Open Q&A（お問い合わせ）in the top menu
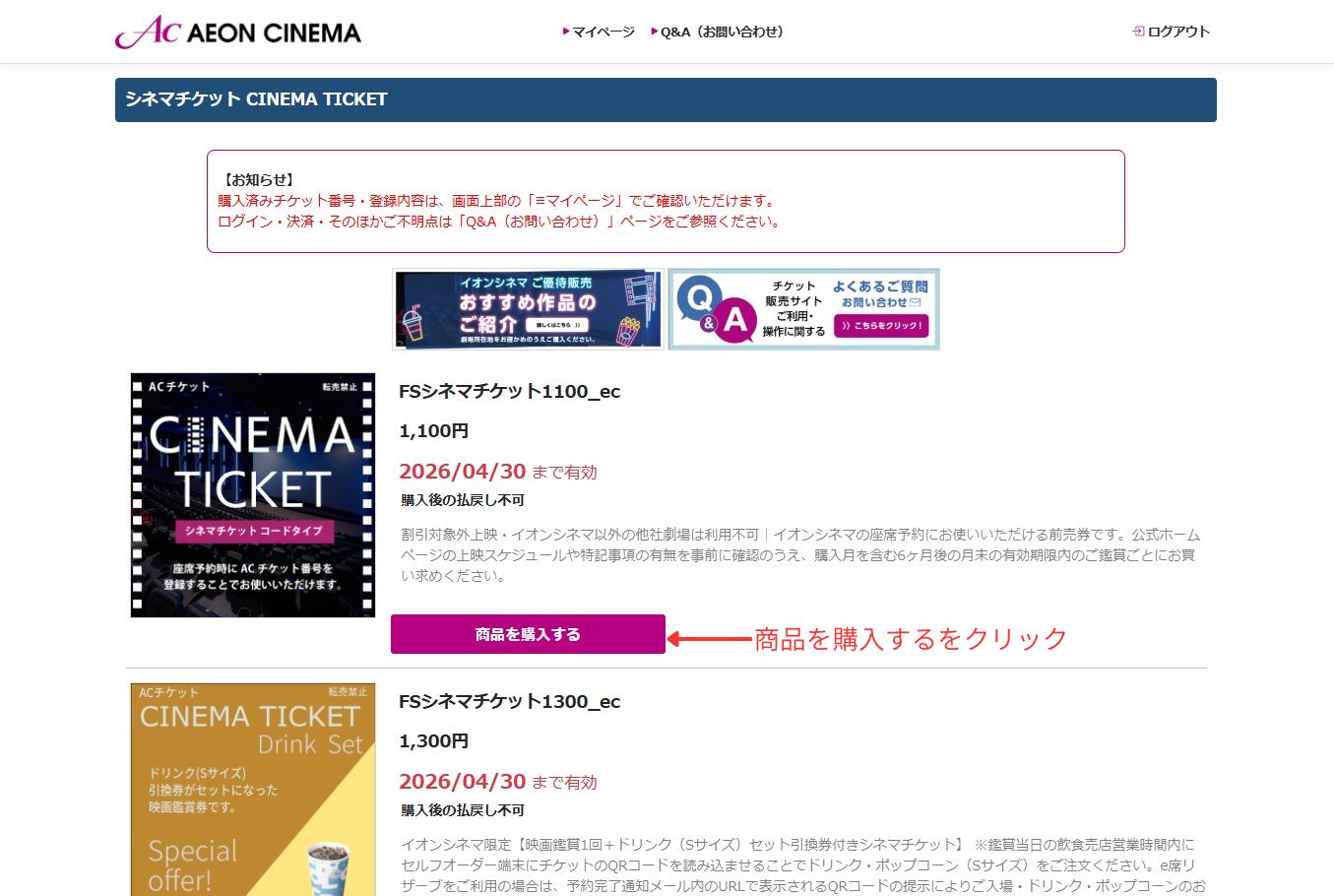Image resolution: width=1334 pixels, height=896 pixels. (x=724, y=32)
